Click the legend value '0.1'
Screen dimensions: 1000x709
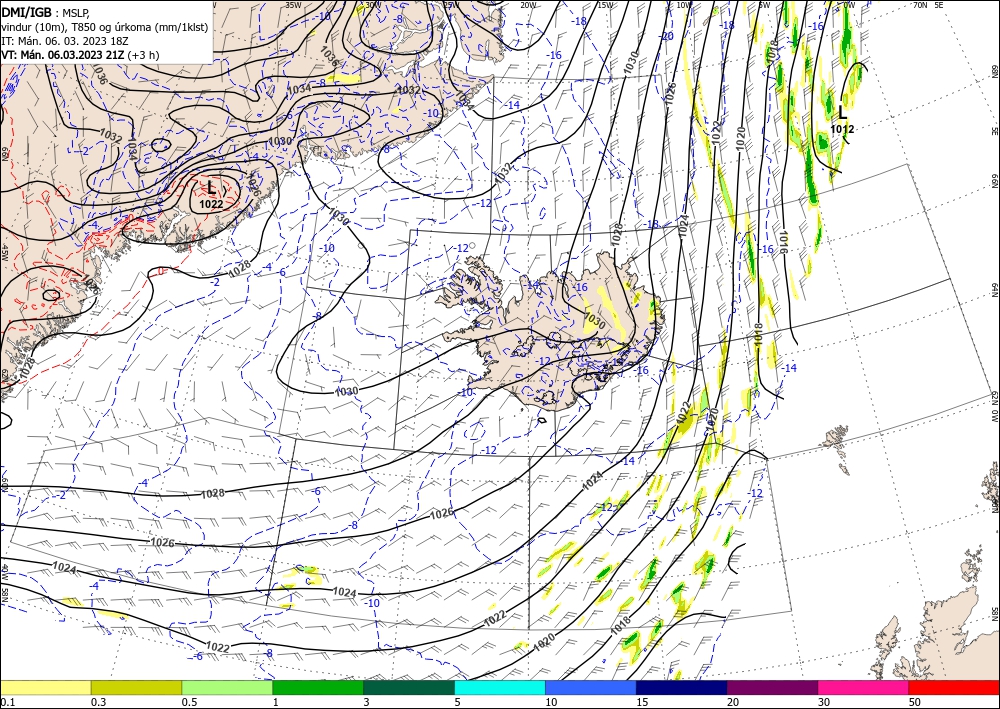pos(6,702)
